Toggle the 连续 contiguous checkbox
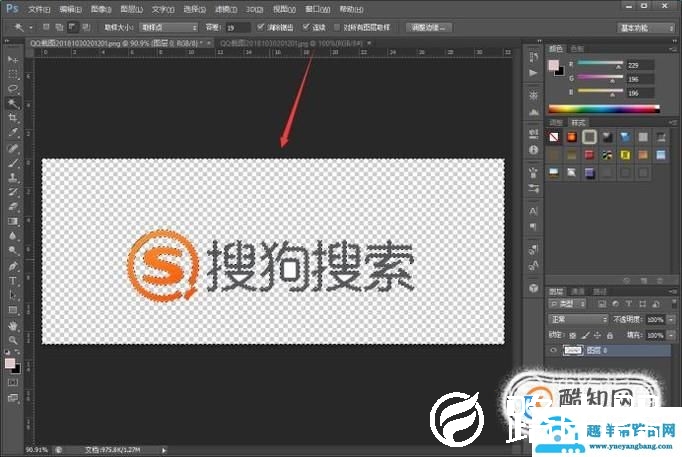 tap(306, 27)
